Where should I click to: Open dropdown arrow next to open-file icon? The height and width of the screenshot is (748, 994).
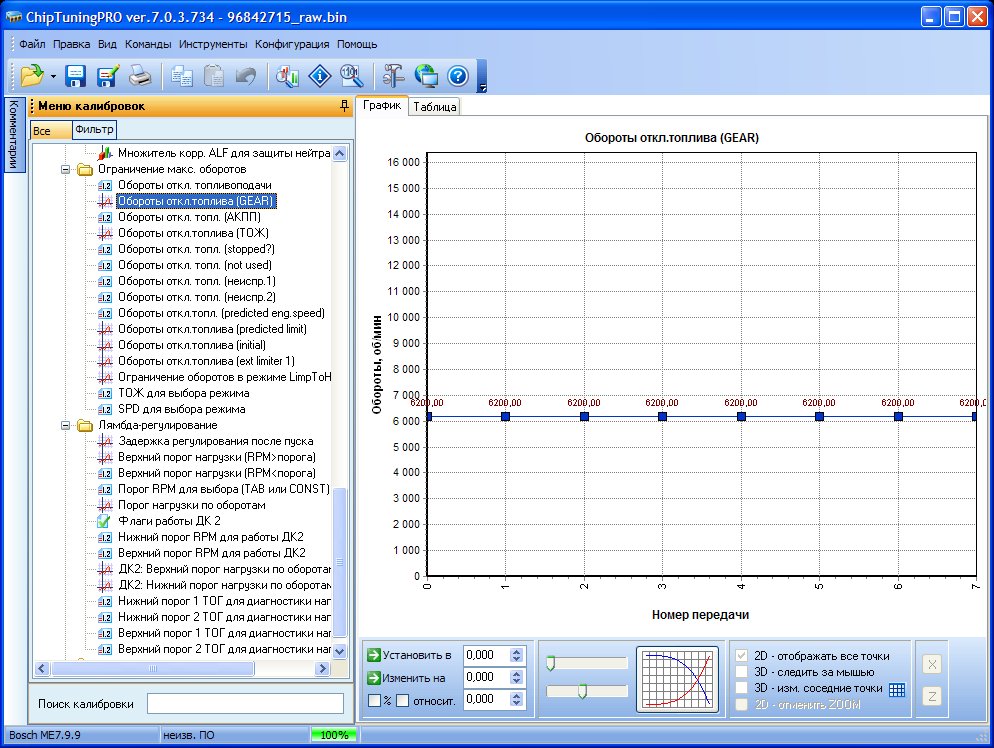point(53,76)
